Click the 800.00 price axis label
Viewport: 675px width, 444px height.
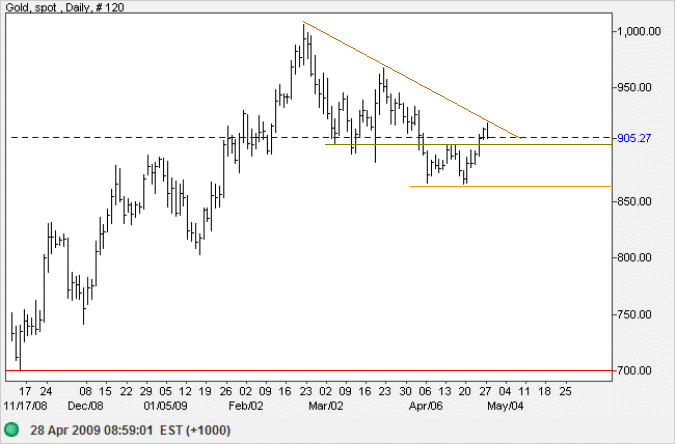tap(634, 258)
